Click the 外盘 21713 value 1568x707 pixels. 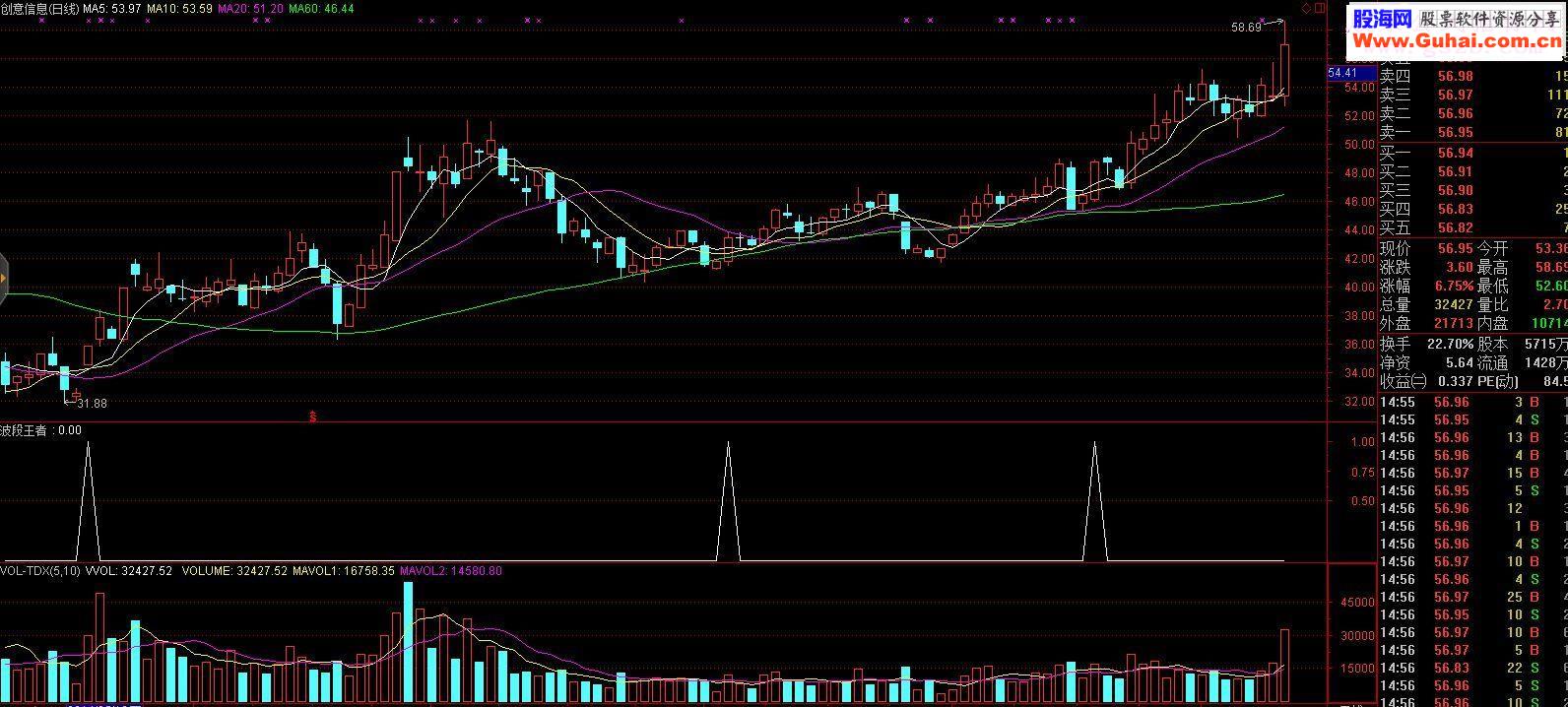click(1454, 324)
